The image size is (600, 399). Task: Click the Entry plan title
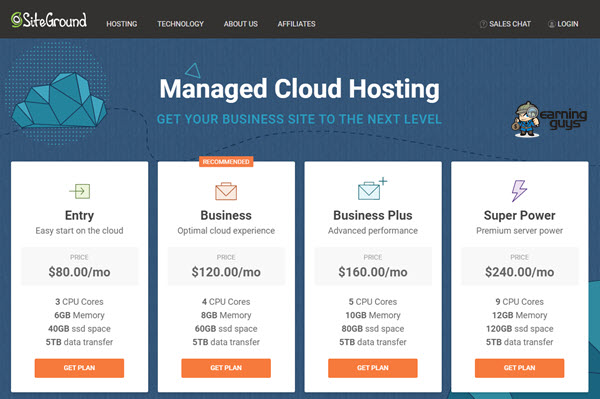pyautogui.click(x=79, y=215)
